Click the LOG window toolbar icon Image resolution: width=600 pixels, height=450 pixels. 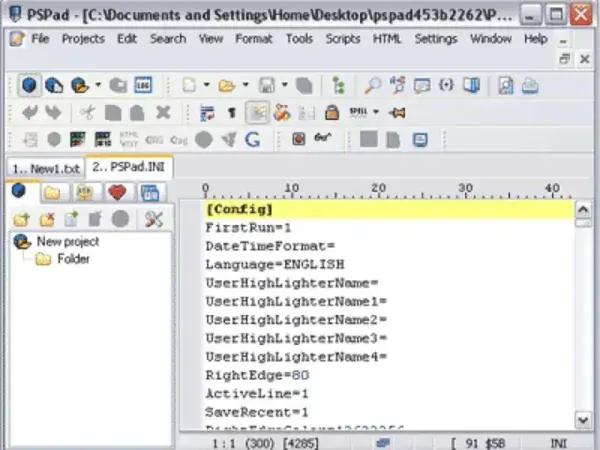coord(143,86)
